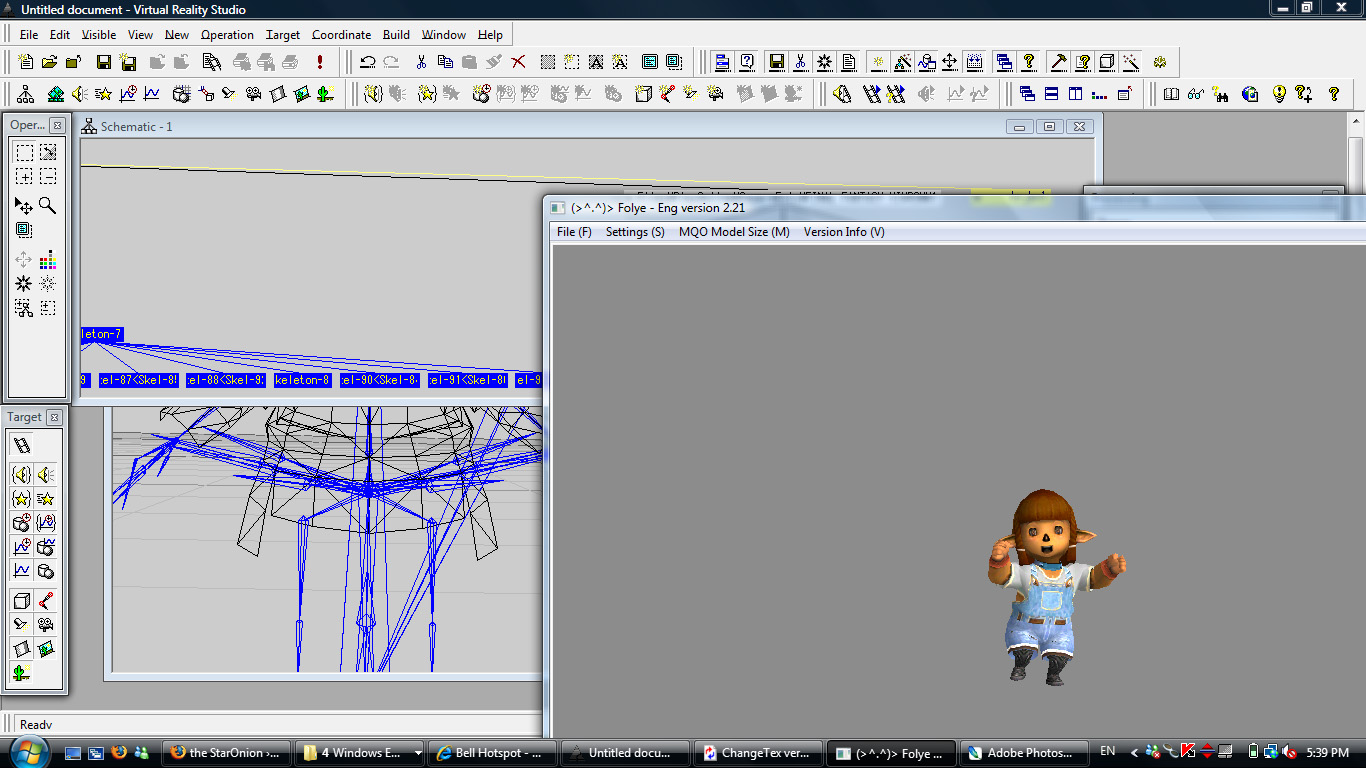Click the yellow question mark toolbar icon in the top row
This screenshot has height=768, width=1366.
tap(1028, 62)
